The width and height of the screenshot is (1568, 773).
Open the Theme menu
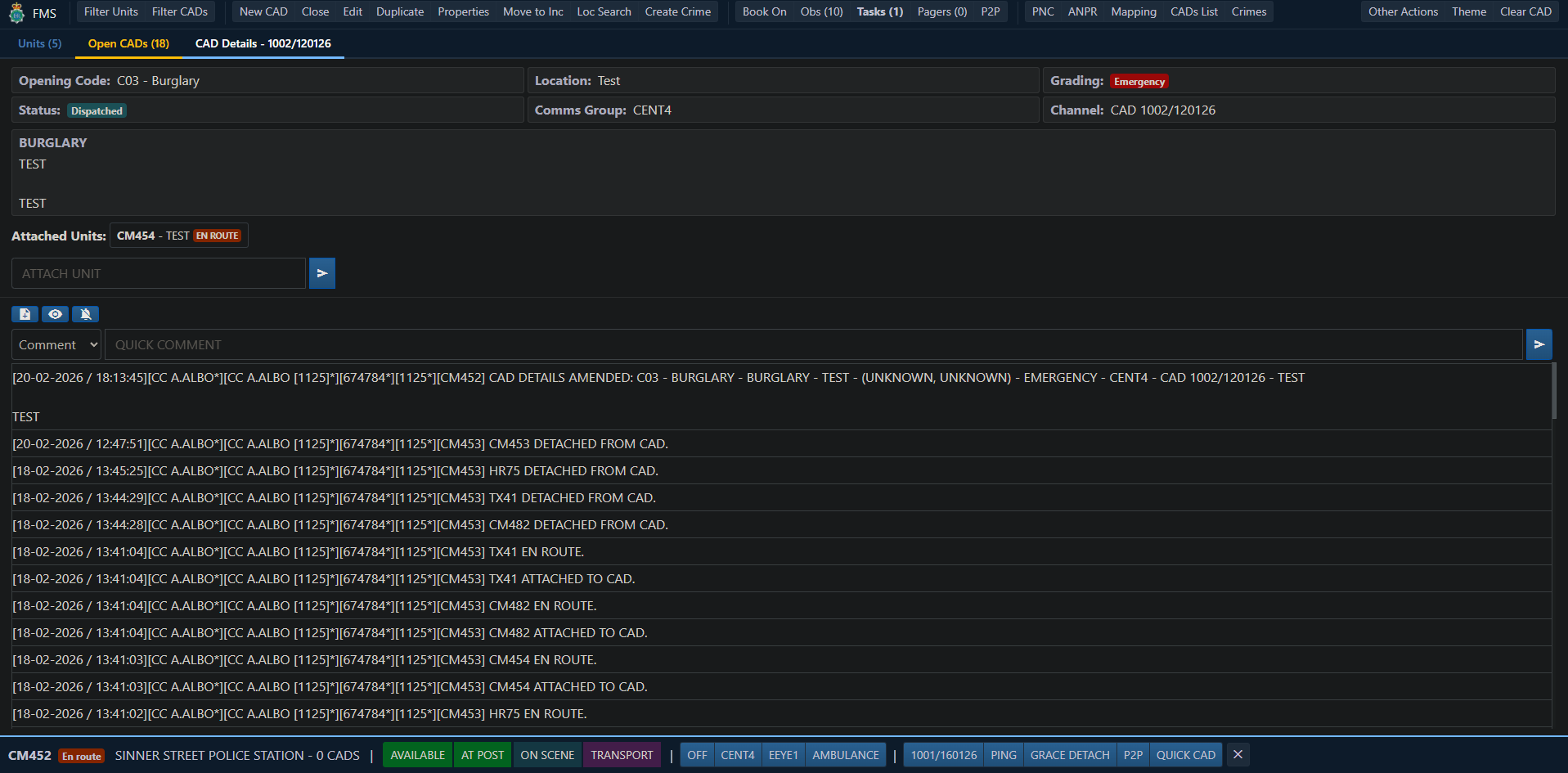[x=1468, y=11]
